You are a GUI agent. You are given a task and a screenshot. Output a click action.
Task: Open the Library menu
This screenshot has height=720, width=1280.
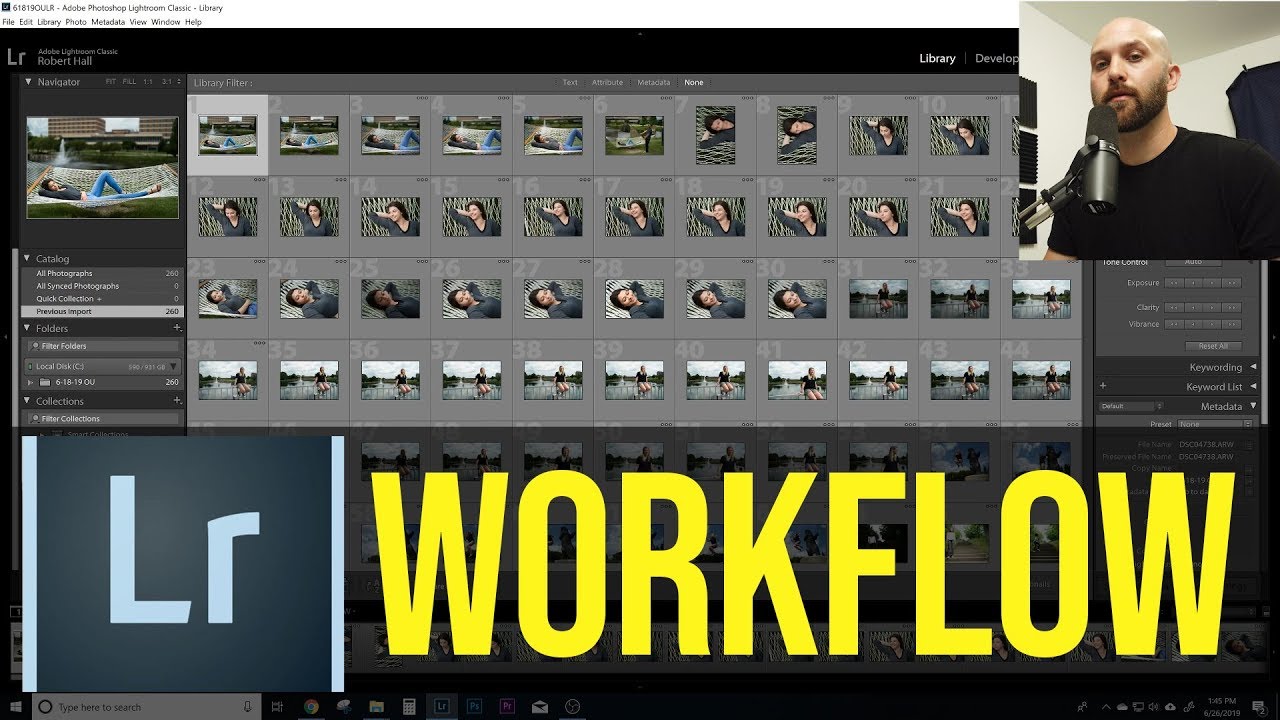point(49,22)
